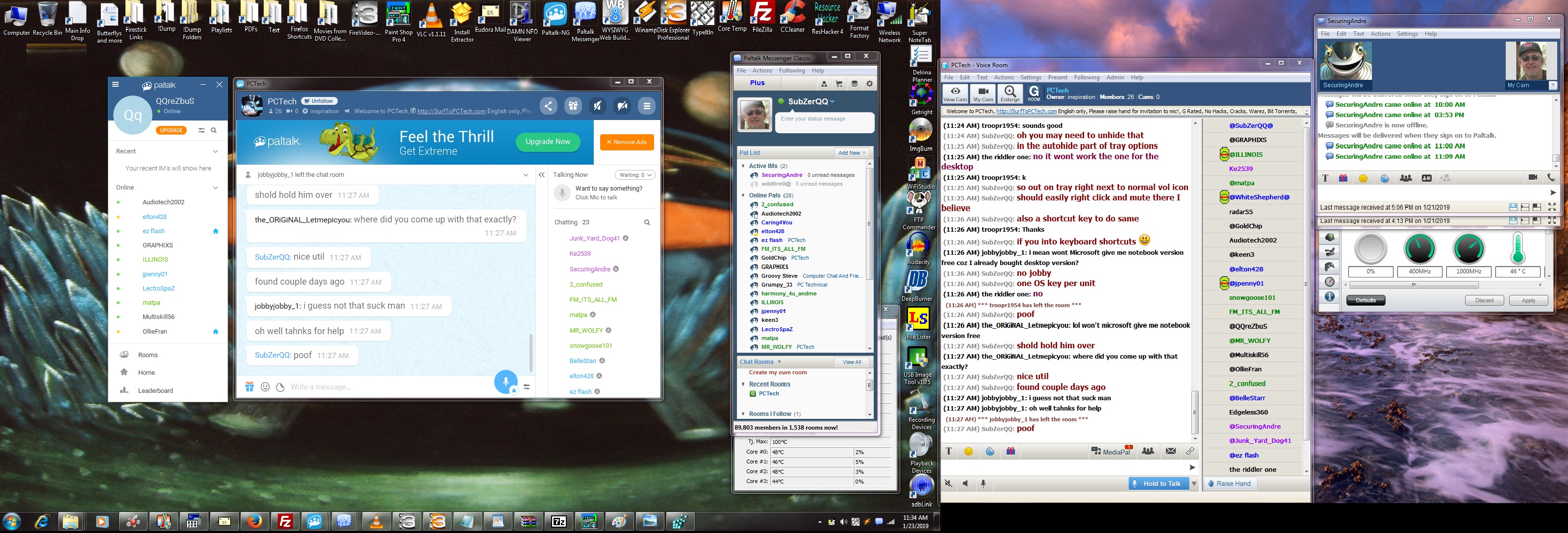The height and width of the screenshot is (533, 1568).
Task: Click status message input in Paltalk Messenger Classic
Action: [824, 121]
